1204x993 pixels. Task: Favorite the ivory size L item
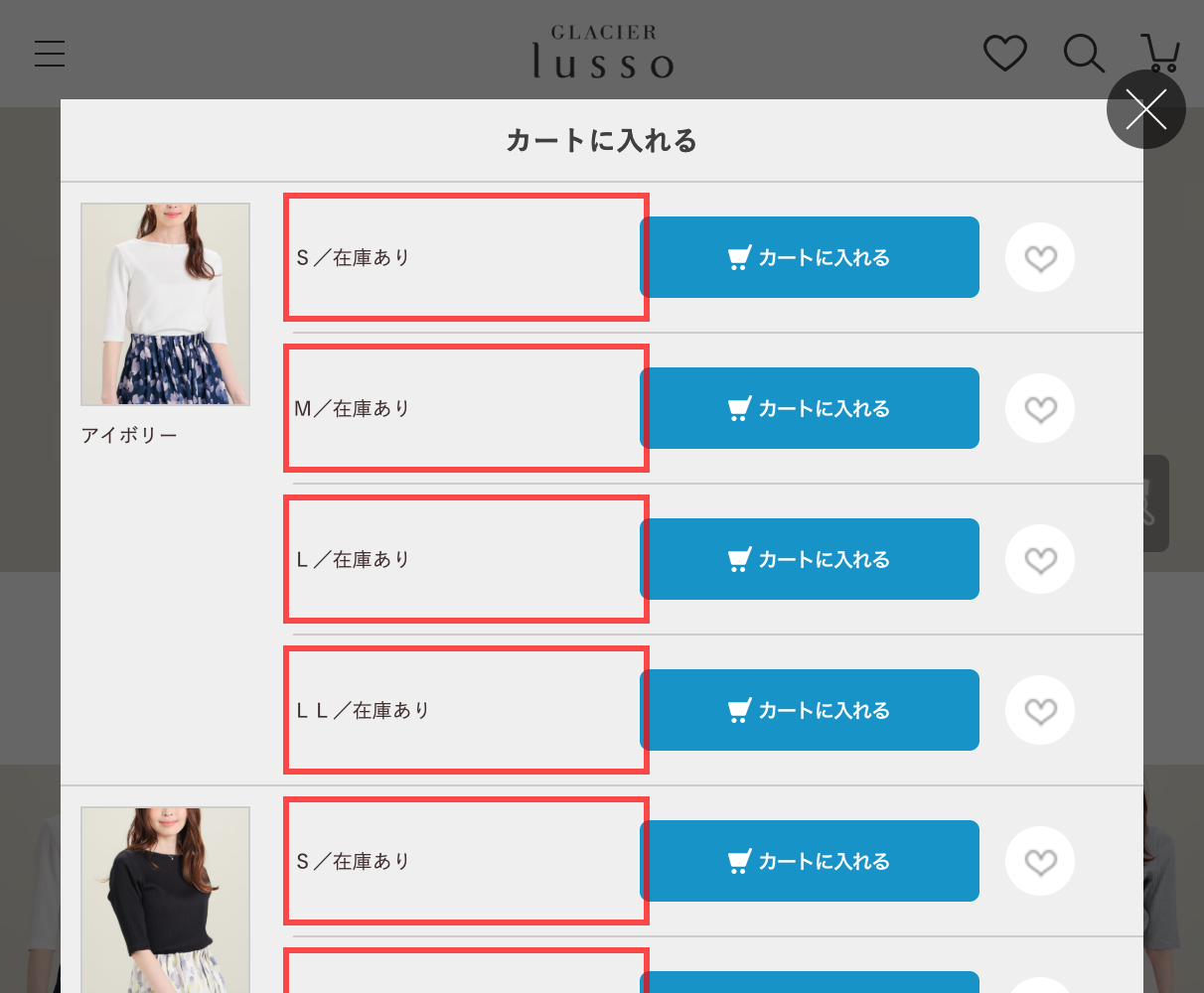[x=1040, y=560]
